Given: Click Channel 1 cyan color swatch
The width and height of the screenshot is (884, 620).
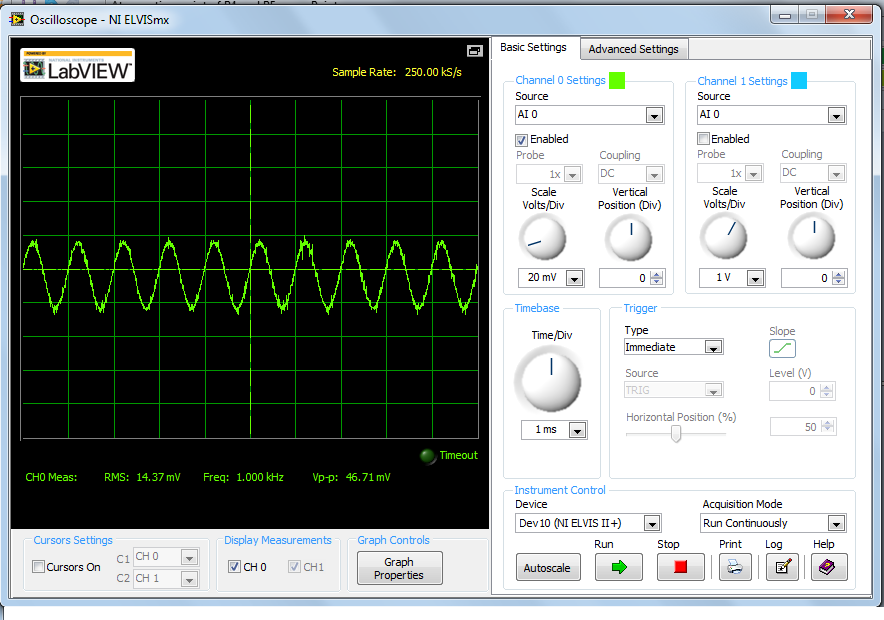Looking at the screenshot, I should pyautogui.click(x=799, y=80).
